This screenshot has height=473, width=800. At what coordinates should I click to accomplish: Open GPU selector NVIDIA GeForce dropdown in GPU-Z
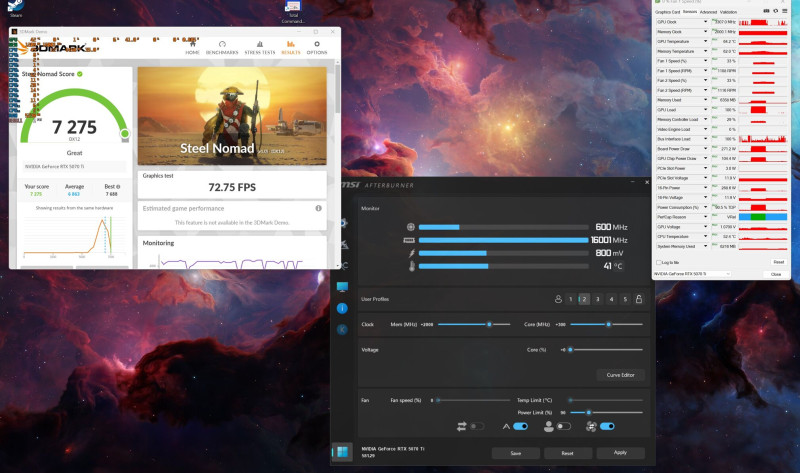tap(692, 274)
